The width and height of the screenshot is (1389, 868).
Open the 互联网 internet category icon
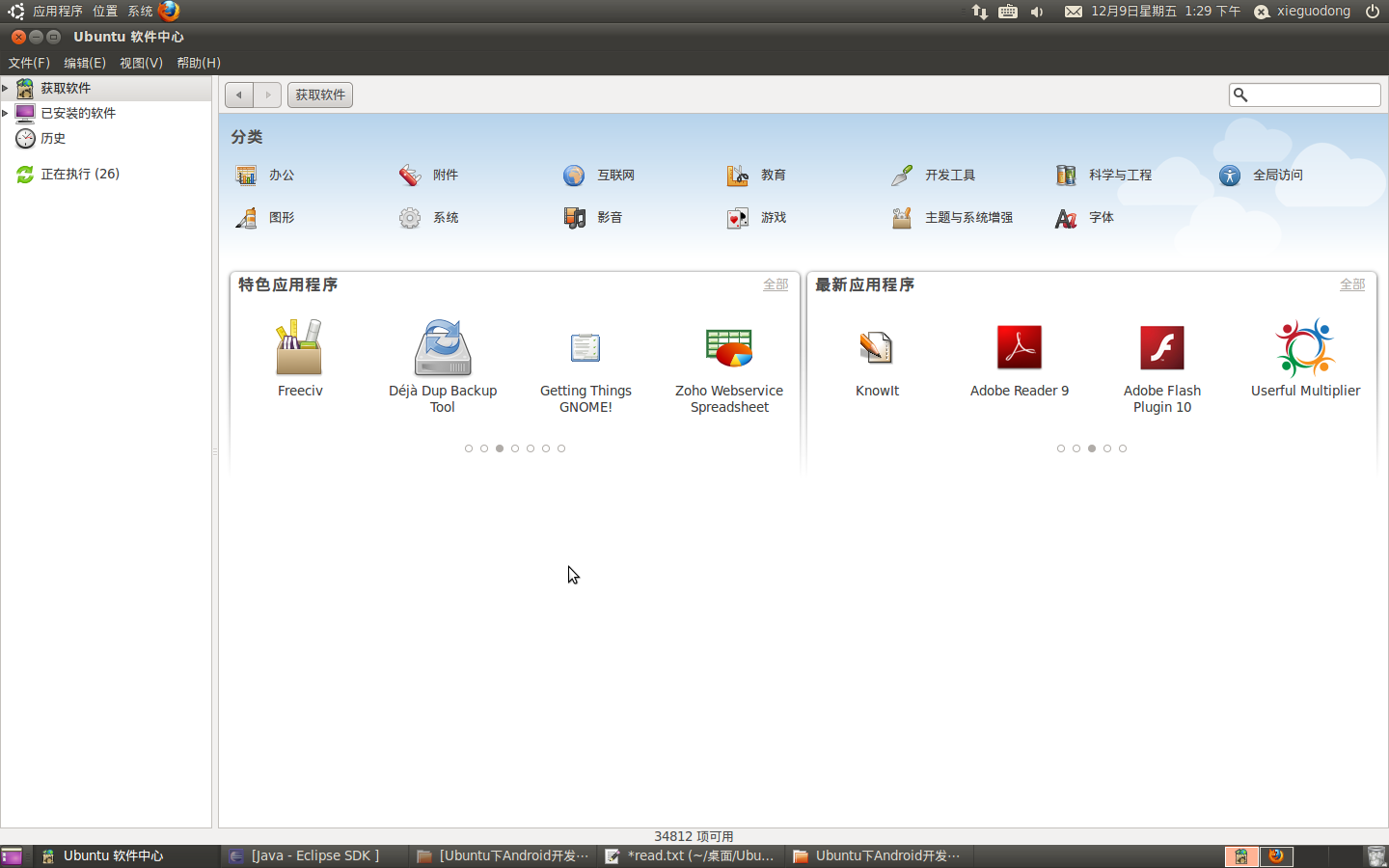click(x=574, y=176)
